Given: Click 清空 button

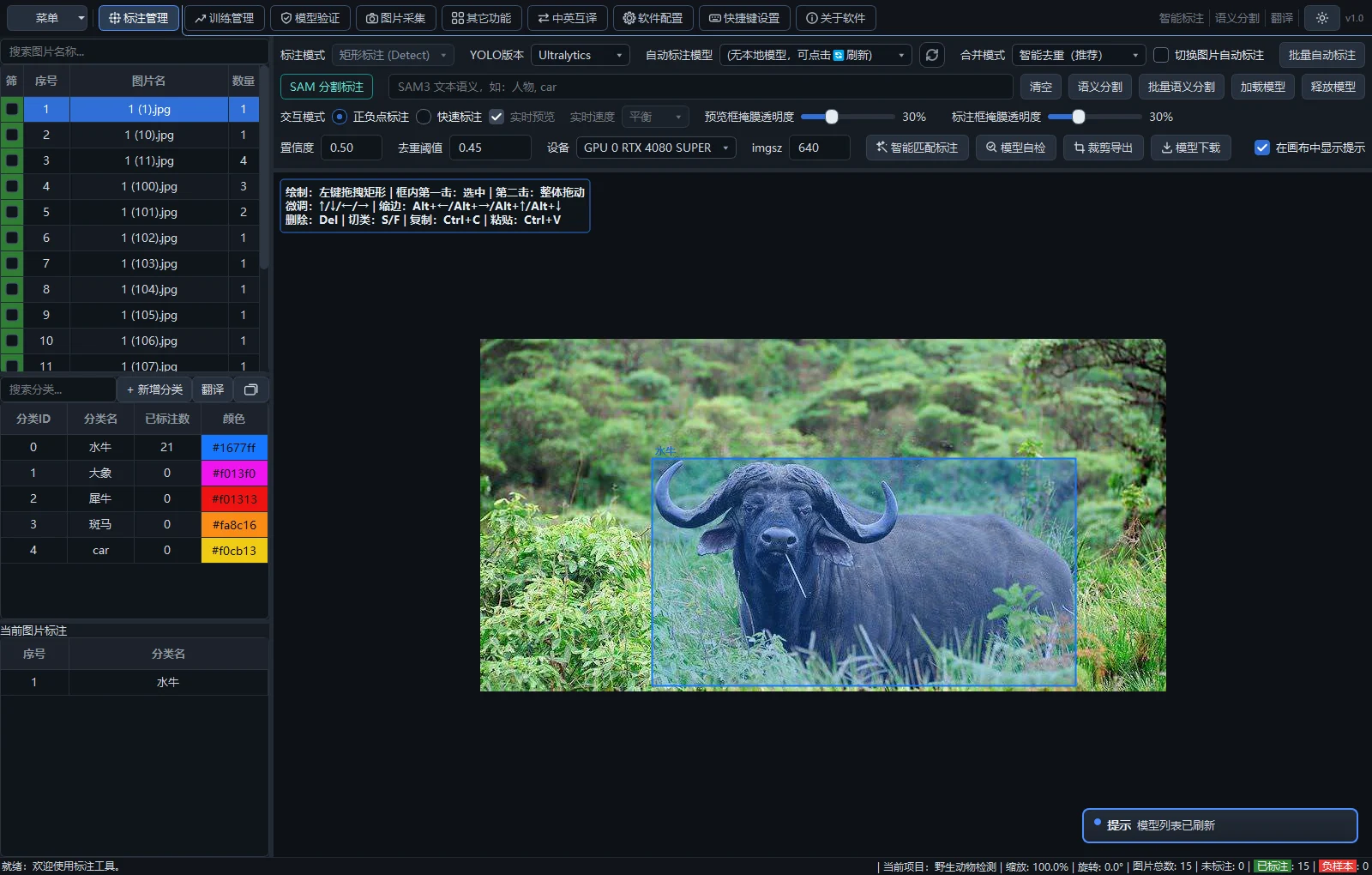Looking at the screenshot, I should 1041,87.
